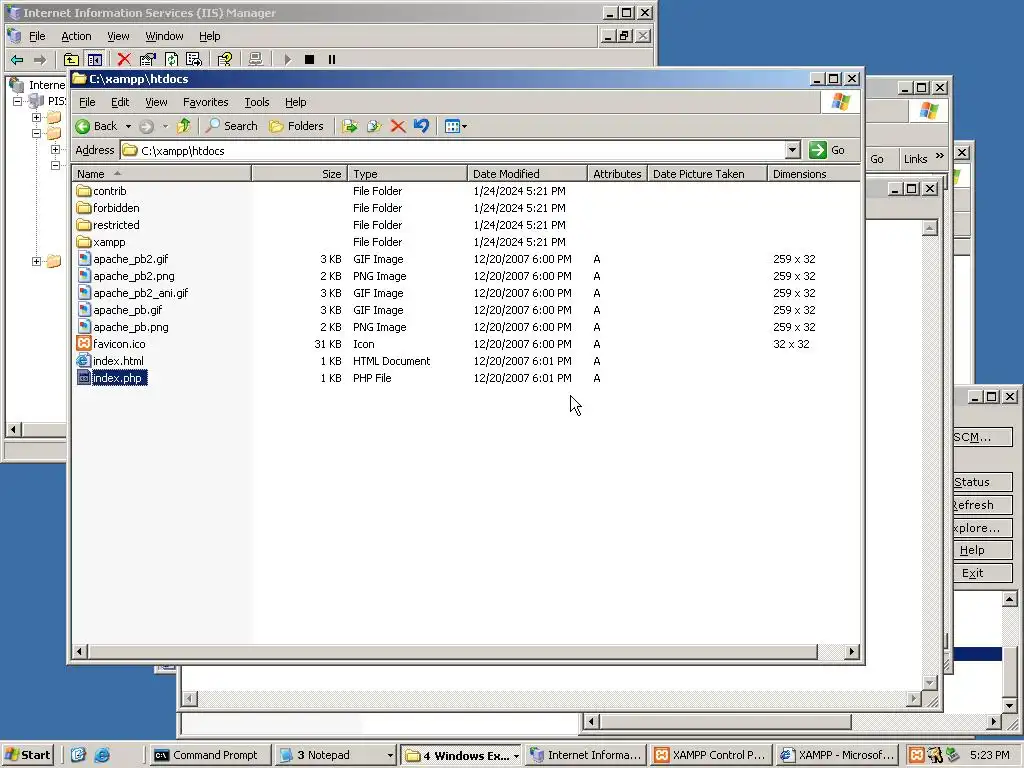This screenshot has width=1024, height=768.
Task: Open the Back history dropdown arrow
Action: pos(128,126)
